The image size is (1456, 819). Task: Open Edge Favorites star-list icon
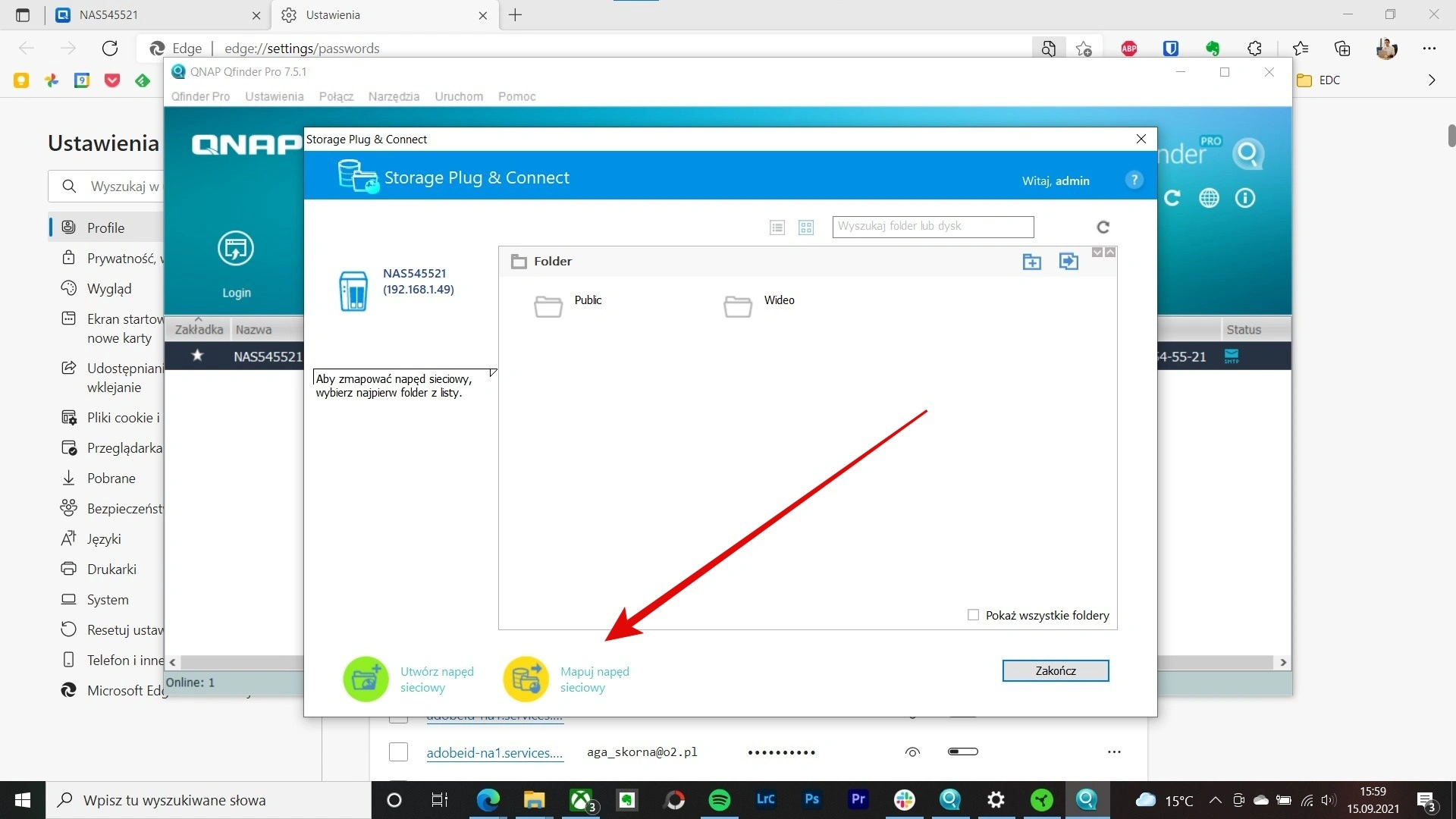coord(1301,49)
